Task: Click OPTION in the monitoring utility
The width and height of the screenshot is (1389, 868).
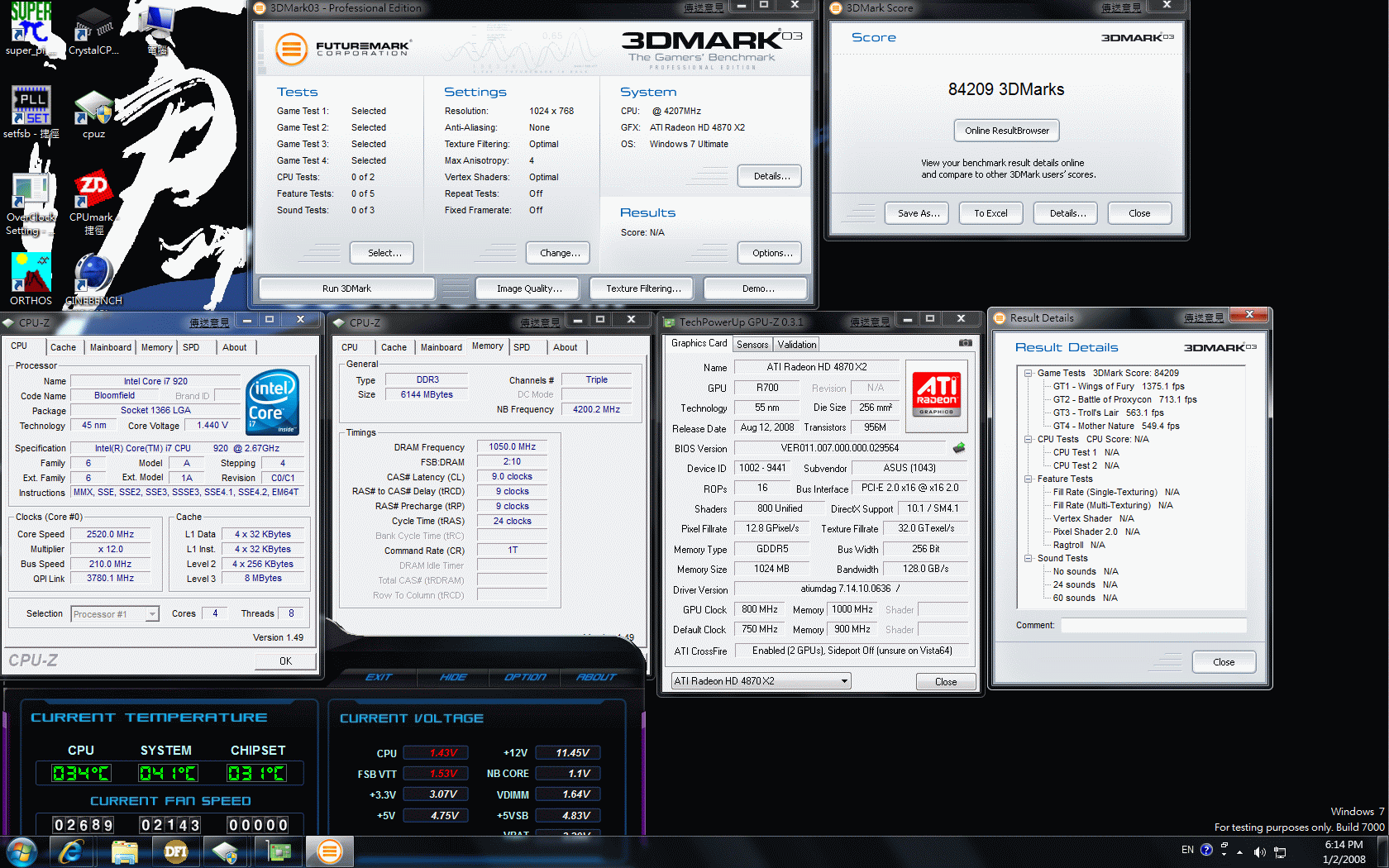Action: 525,677
